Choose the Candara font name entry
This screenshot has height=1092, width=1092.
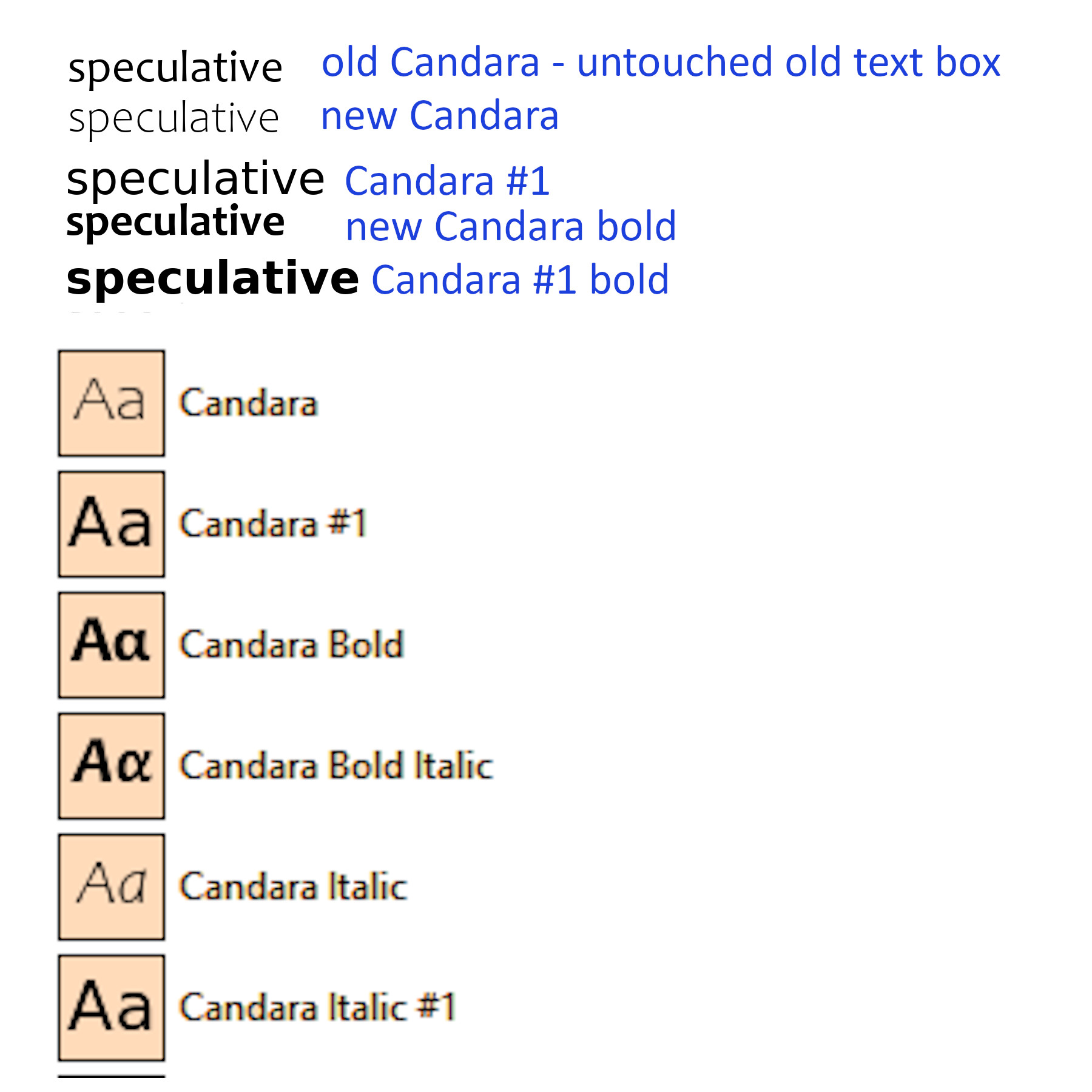coord(248,403)
